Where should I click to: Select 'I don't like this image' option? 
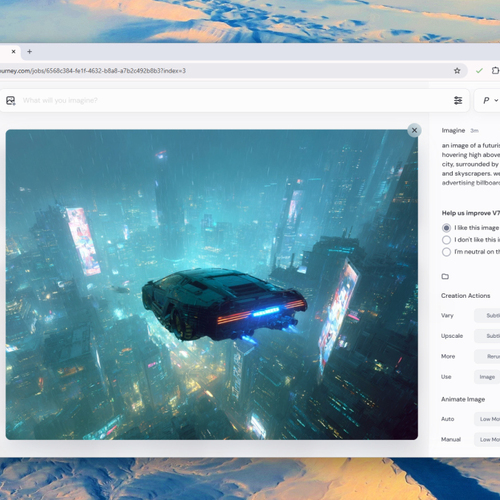tap(446, 240)
